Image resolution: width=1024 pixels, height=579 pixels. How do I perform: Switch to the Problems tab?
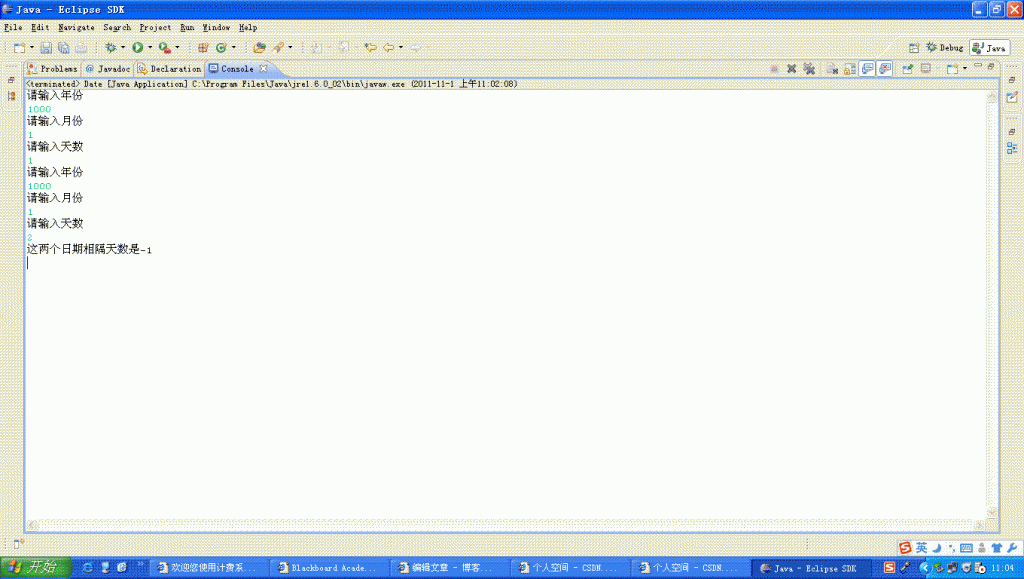click(52, 69)
